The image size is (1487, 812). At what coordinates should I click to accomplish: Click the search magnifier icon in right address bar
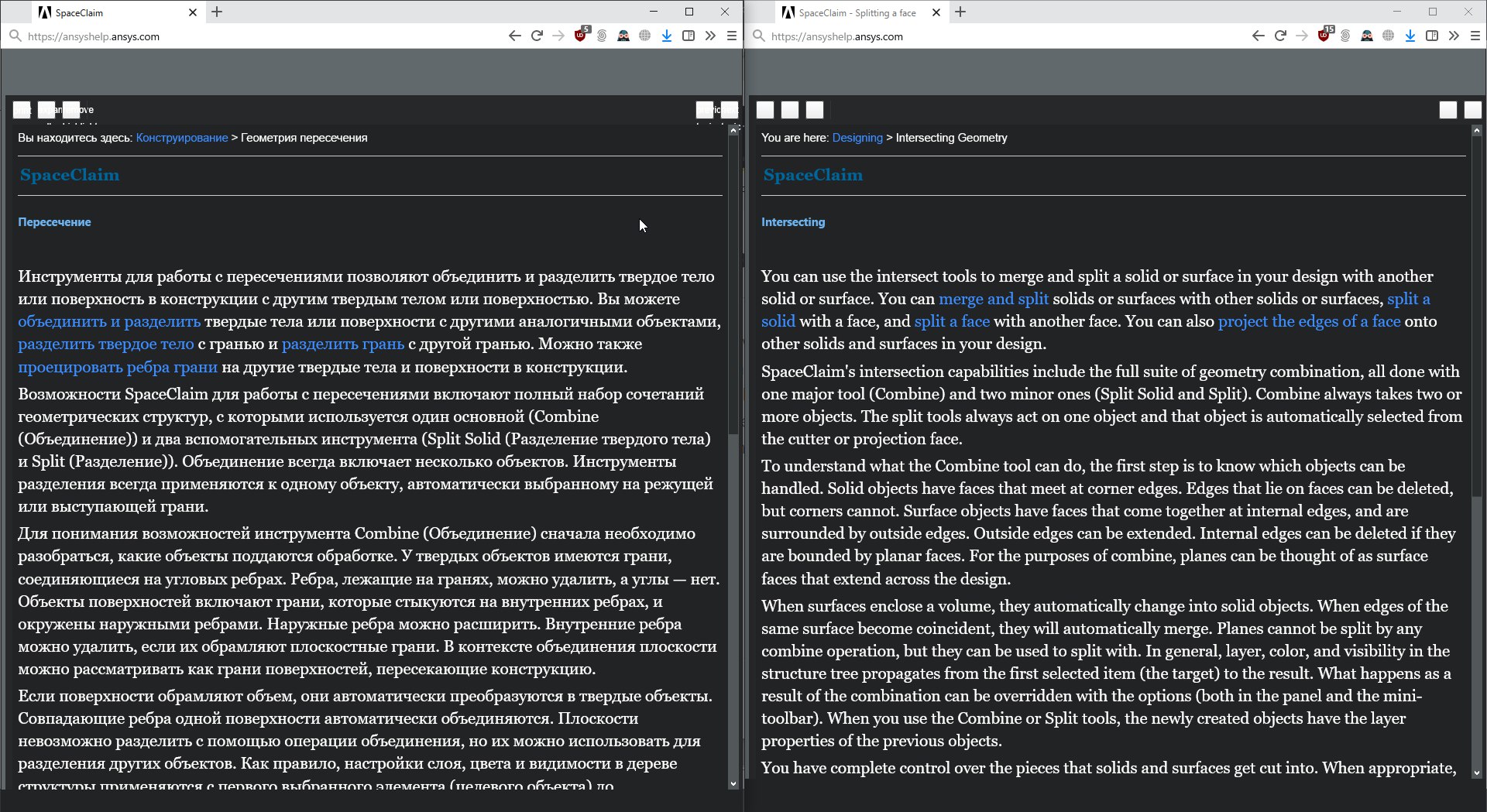pyautogui.click(x=758, y=36)
